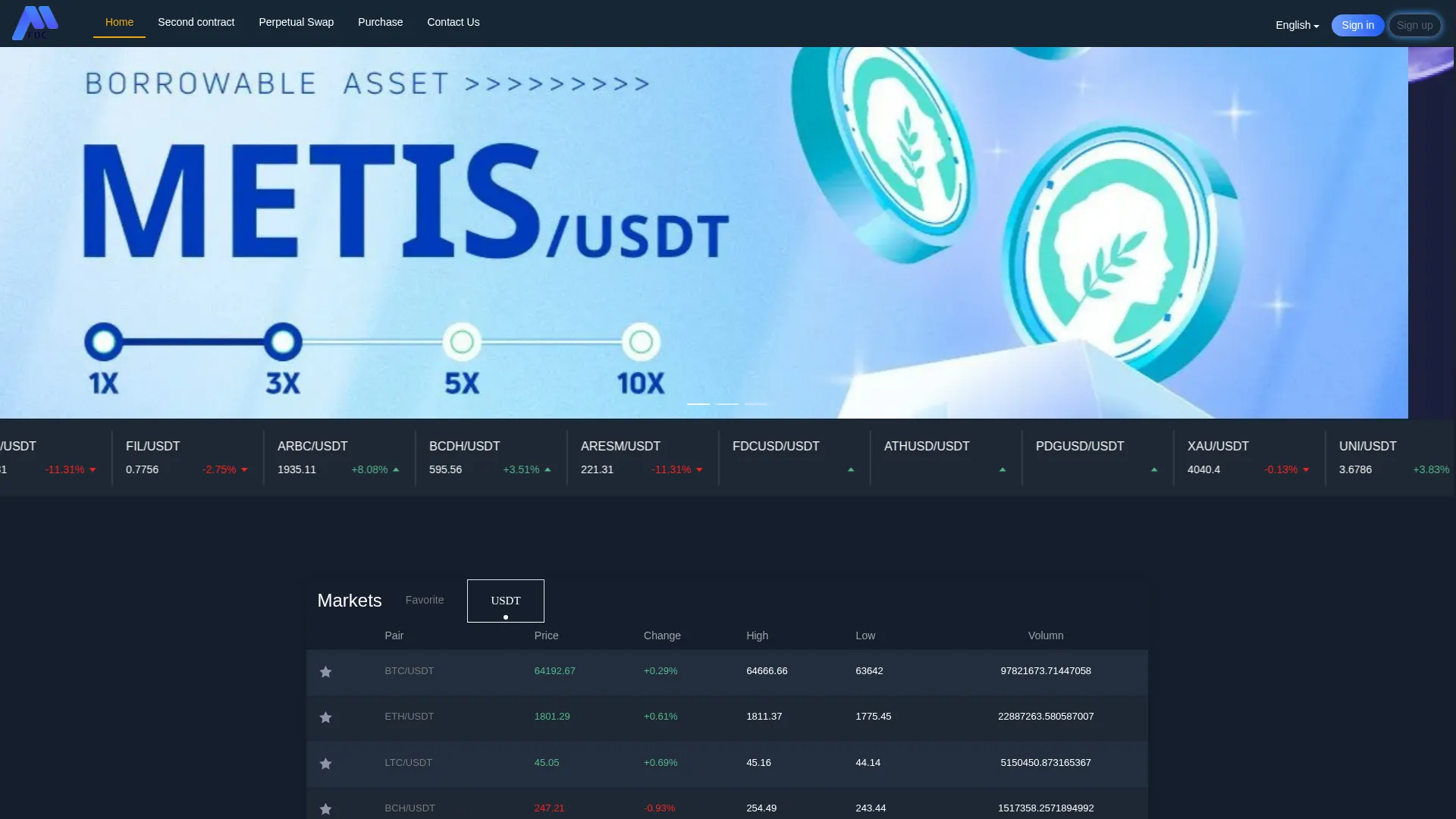This screenshot has width=1456, height=819.
Task: Click the Volumn column header
Action: pos(1046,635)
